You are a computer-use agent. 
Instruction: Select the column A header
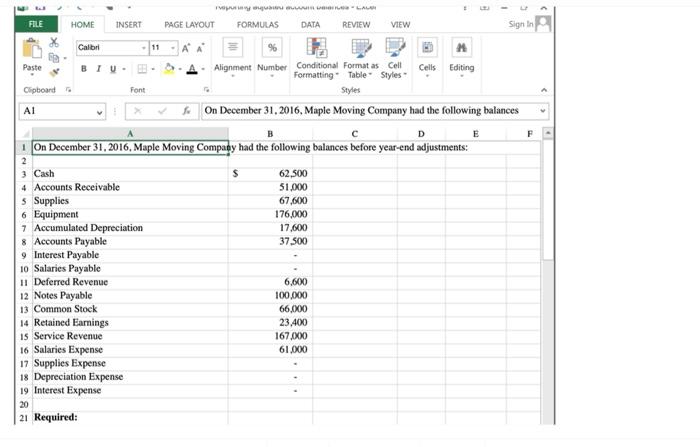(130, 134)
